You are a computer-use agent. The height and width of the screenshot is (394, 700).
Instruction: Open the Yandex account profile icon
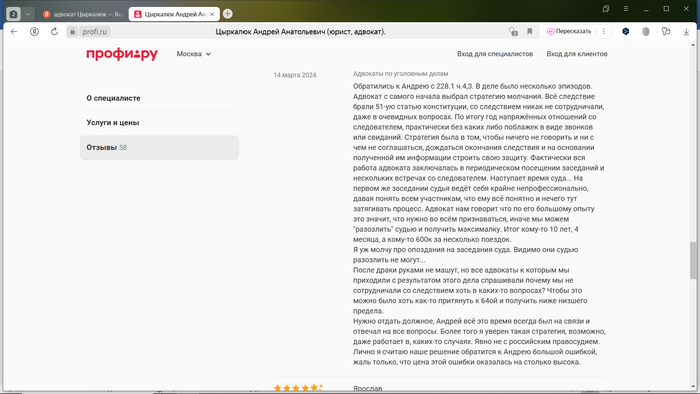point(34,32)
